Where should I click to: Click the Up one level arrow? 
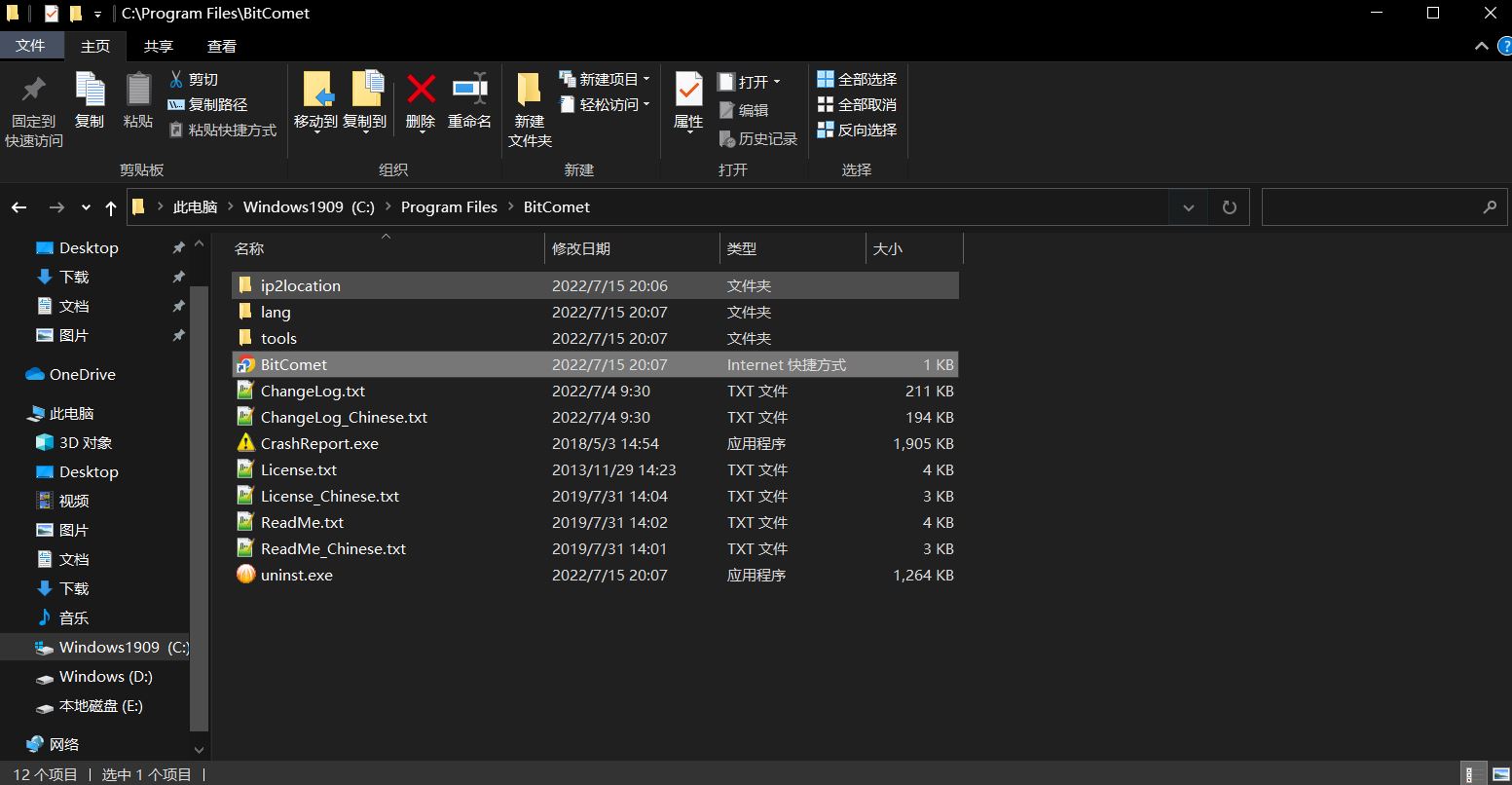tap(111, 207)
